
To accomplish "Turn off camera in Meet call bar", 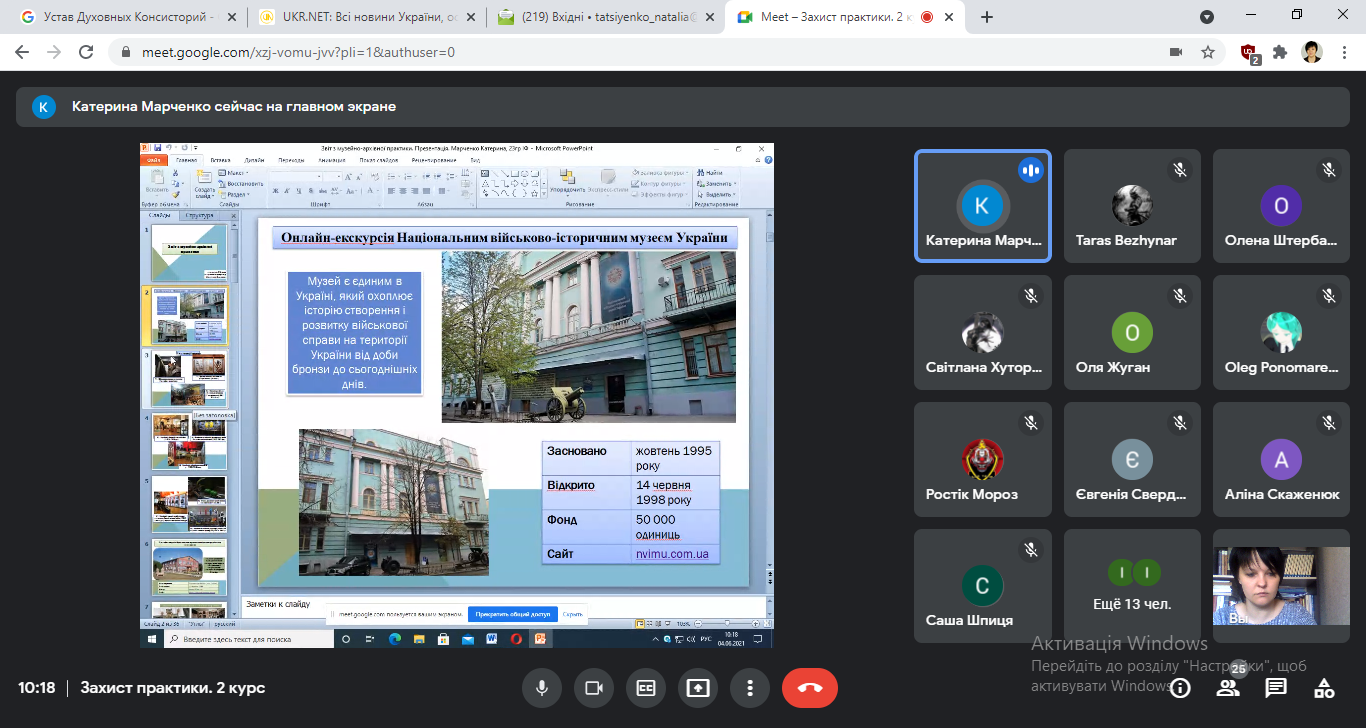I will point(593,688).
